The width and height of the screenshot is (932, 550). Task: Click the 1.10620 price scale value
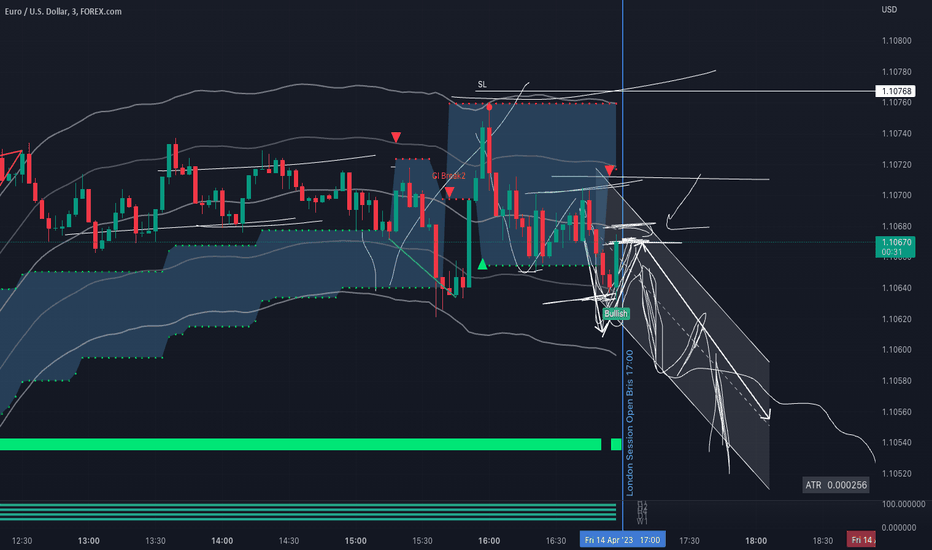[896, 319]
